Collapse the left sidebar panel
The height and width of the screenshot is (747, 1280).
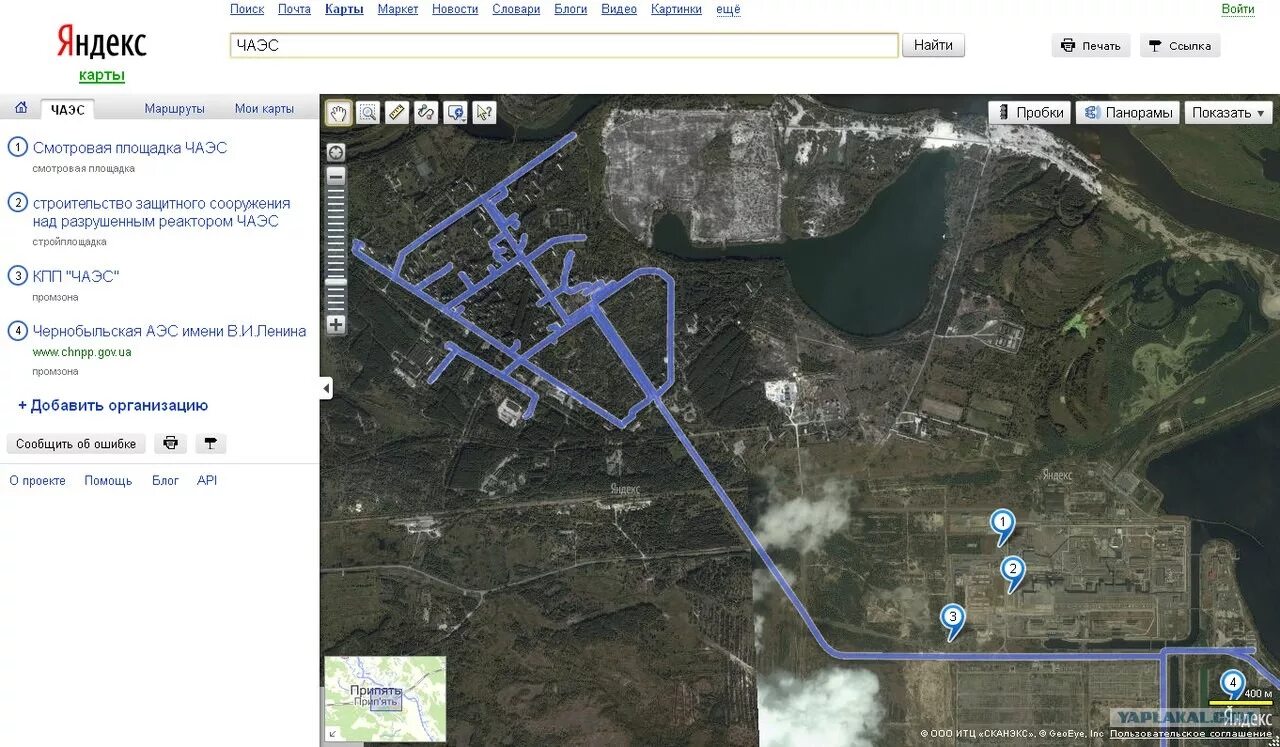(x=326, y=388)
